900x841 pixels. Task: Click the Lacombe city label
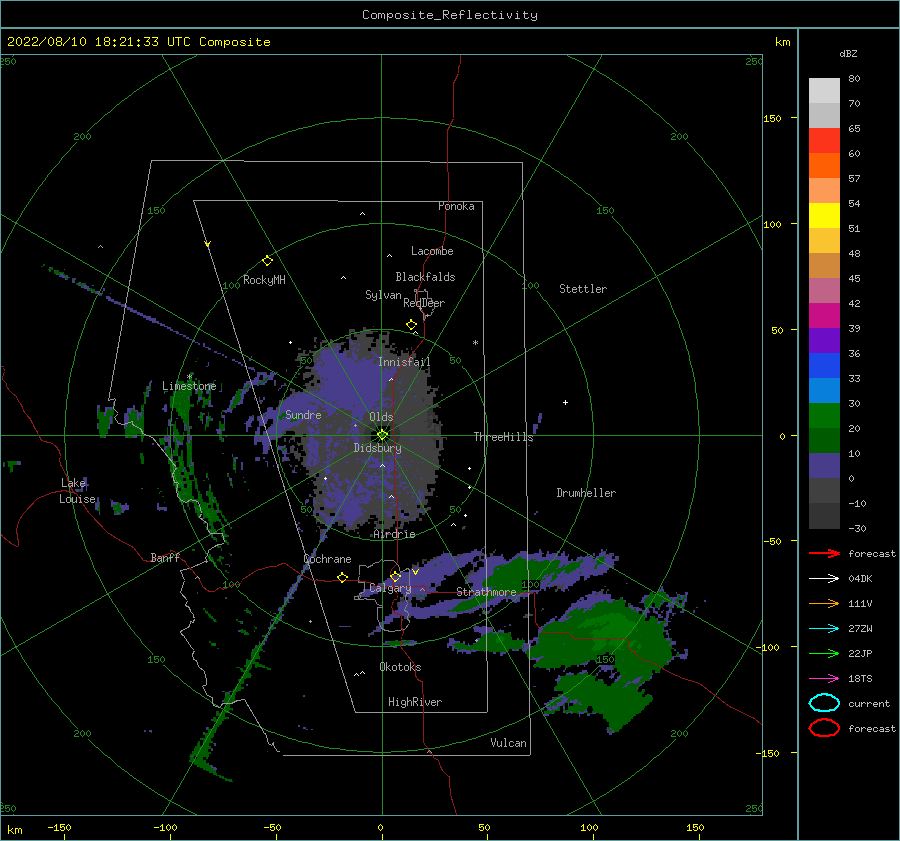(x=432, y=251)
